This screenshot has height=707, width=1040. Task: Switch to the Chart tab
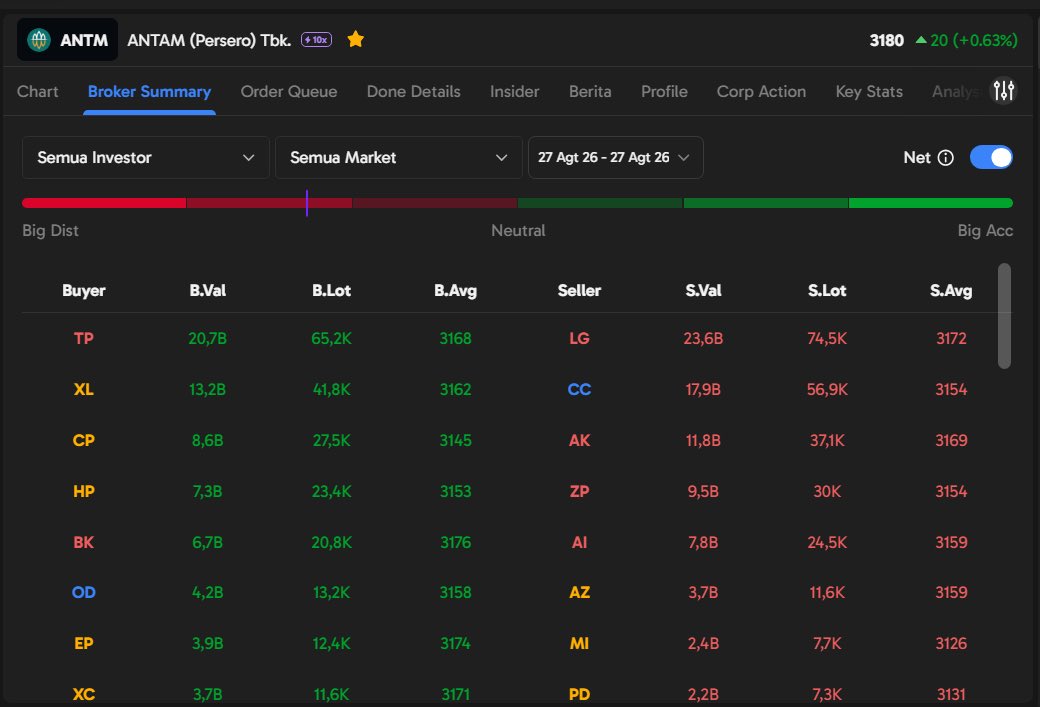click(x=38, y=92)
